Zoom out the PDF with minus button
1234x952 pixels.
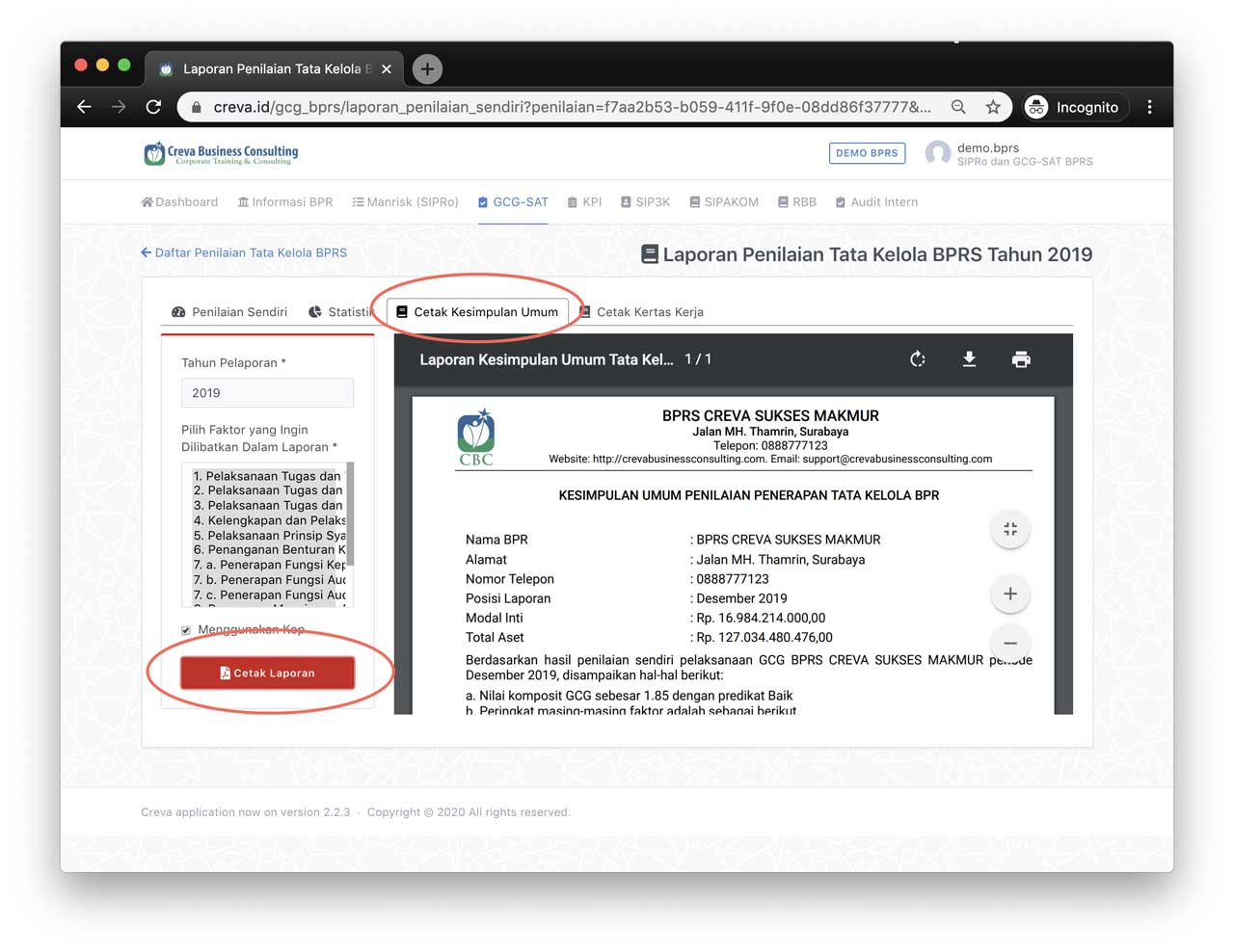click(1010, 643)
